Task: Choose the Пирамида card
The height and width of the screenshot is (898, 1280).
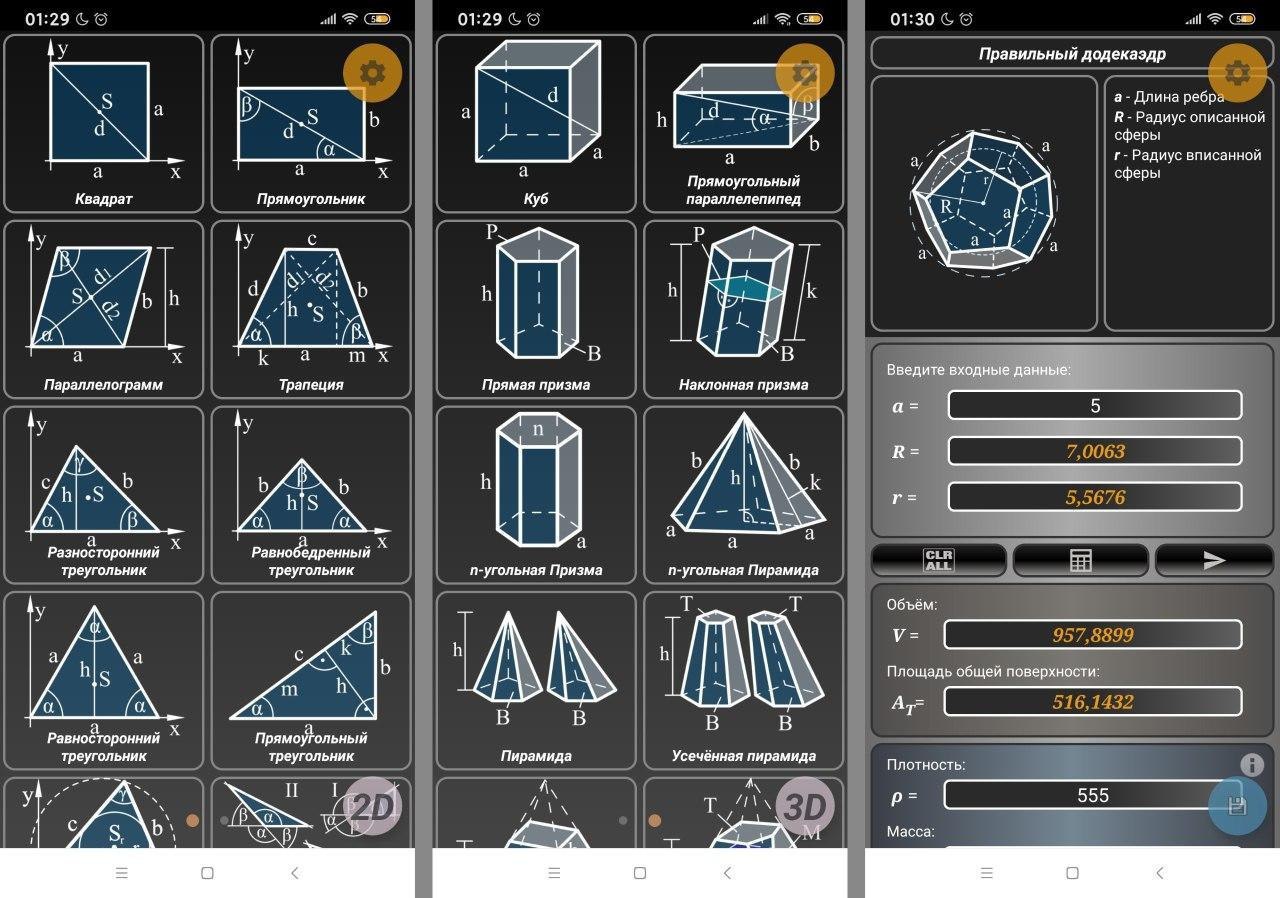Action: point(536,681)
